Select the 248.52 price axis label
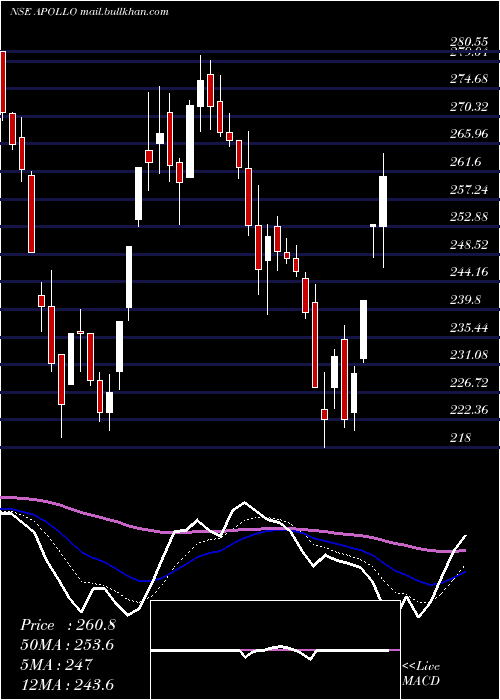 tap(469, 245)
